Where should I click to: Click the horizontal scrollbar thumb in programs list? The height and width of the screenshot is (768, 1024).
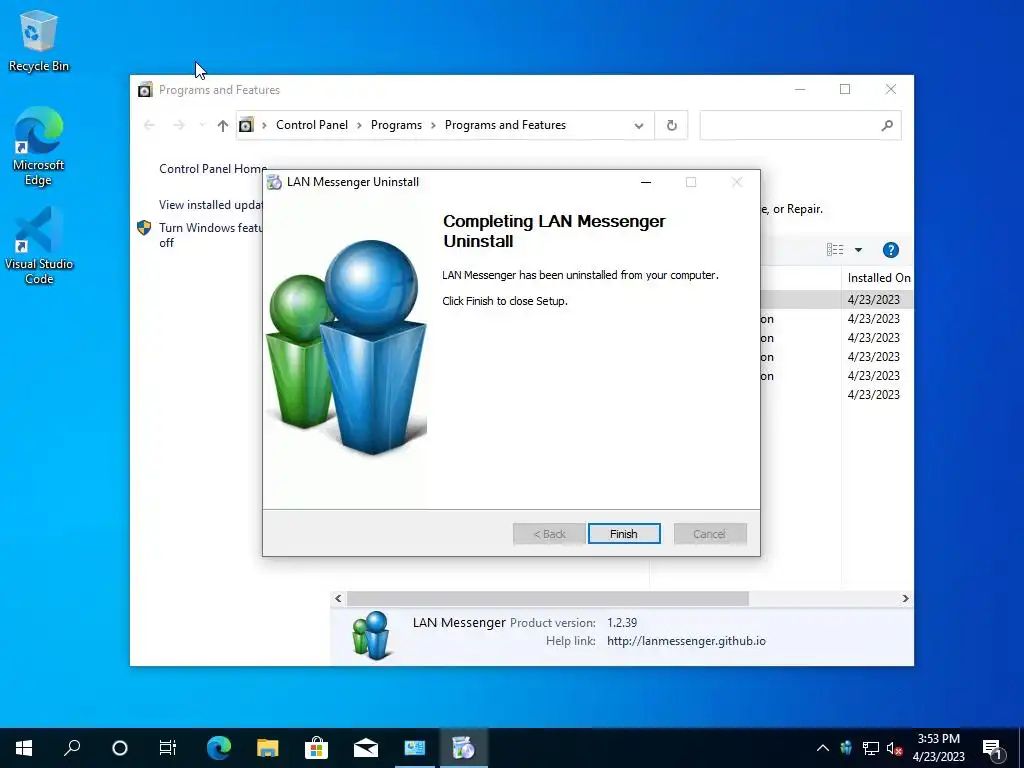click(x=548, y=598)
